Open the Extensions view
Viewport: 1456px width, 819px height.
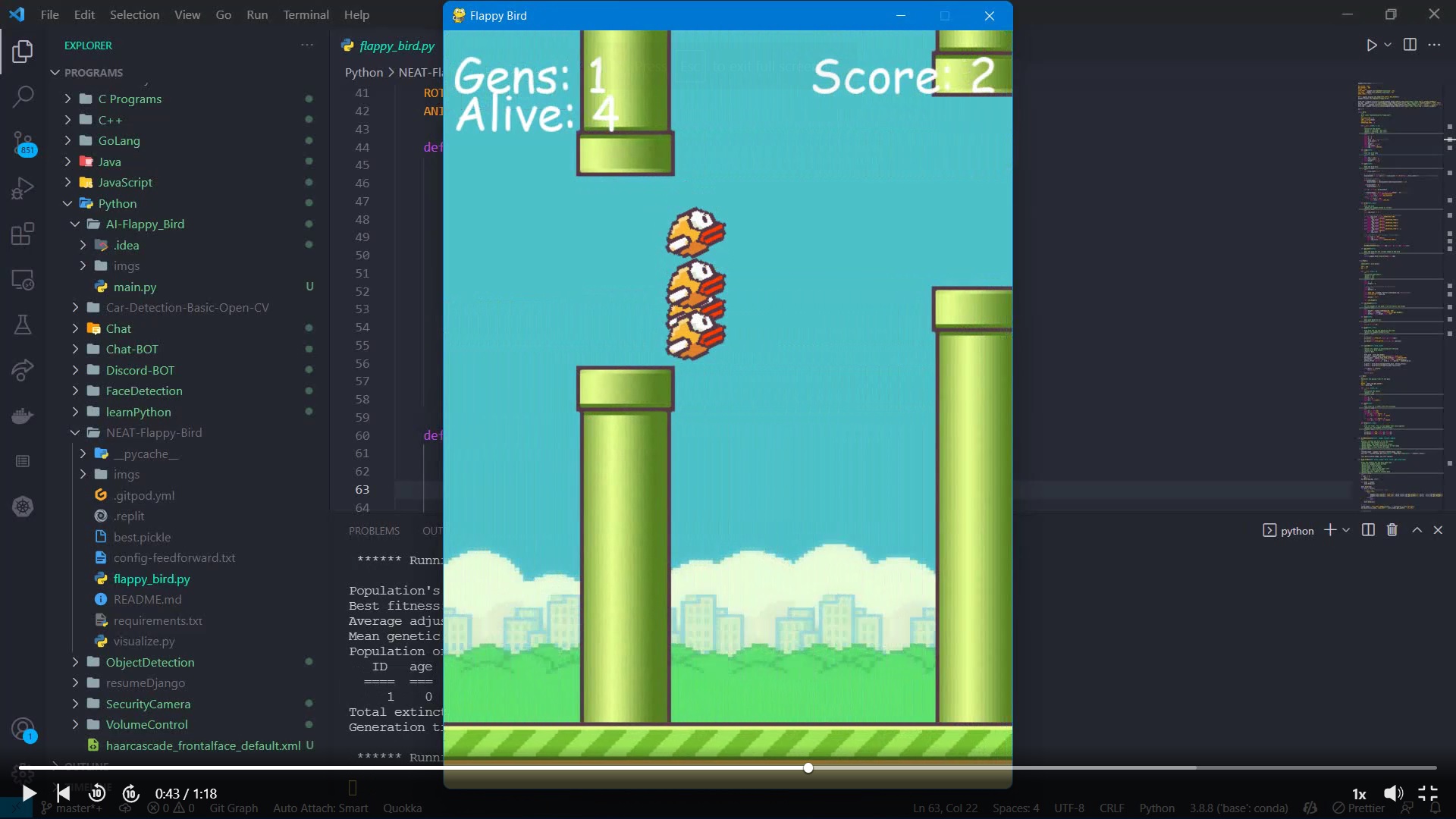(23, 234)
